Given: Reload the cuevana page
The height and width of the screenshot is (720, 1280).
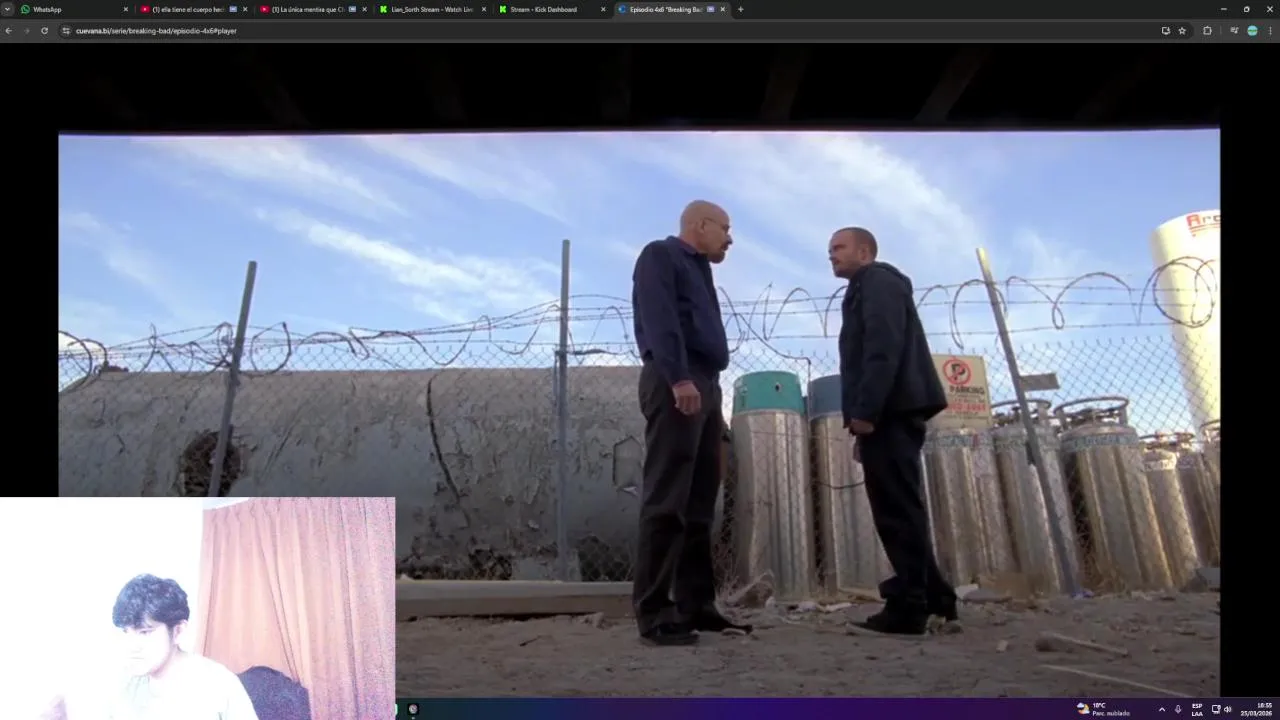Looking at the screenshot, I should point(44,31).
